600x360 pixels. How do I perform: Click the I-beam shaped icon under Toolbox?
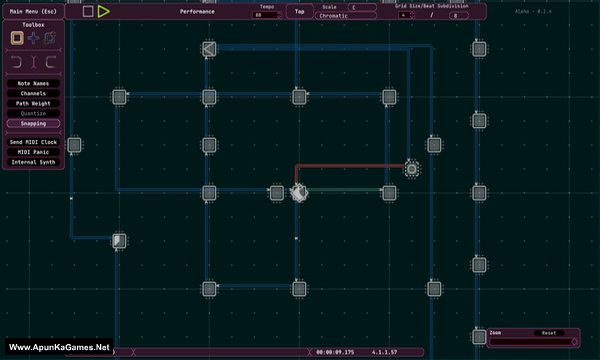(x=34, y=62)
